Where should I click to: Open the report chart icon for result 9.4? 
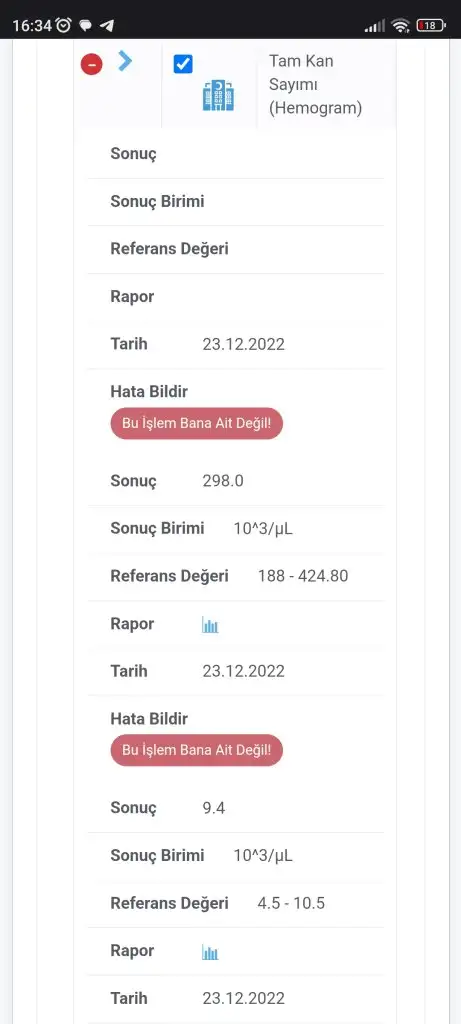click(210, 952)
